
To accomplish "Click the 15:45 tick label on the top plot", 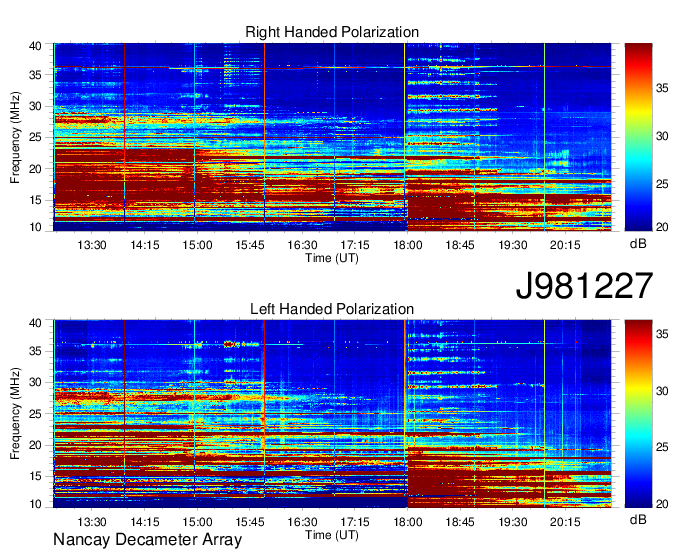I will (250, 245).
